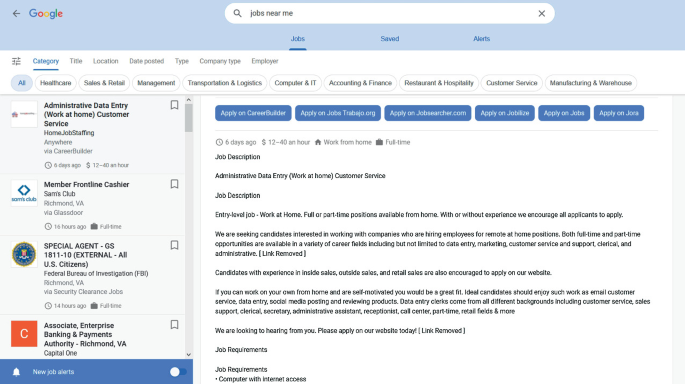
Task: Click the 'jobs near me' search field
Action: coord(389,14)
